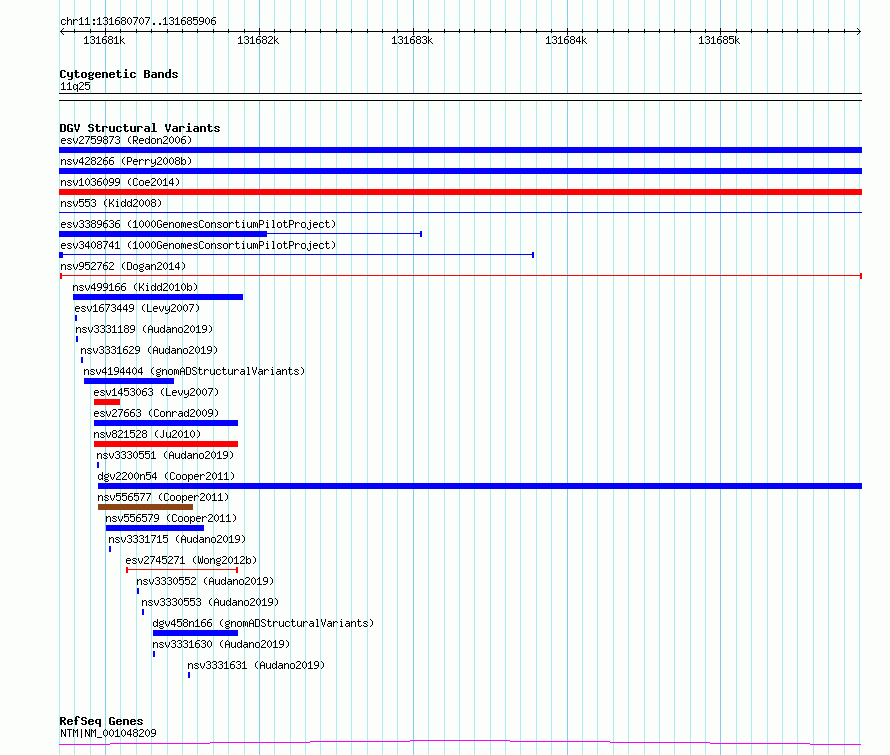
Task: Open nsv499166 (Kidd2010b) label
Action: 135,287
